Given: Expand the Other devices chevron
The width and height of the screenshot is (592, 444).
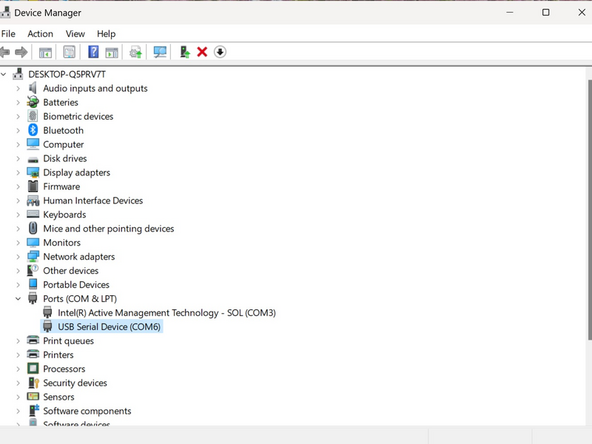Looking at the screenshot, I should point(18,271).
